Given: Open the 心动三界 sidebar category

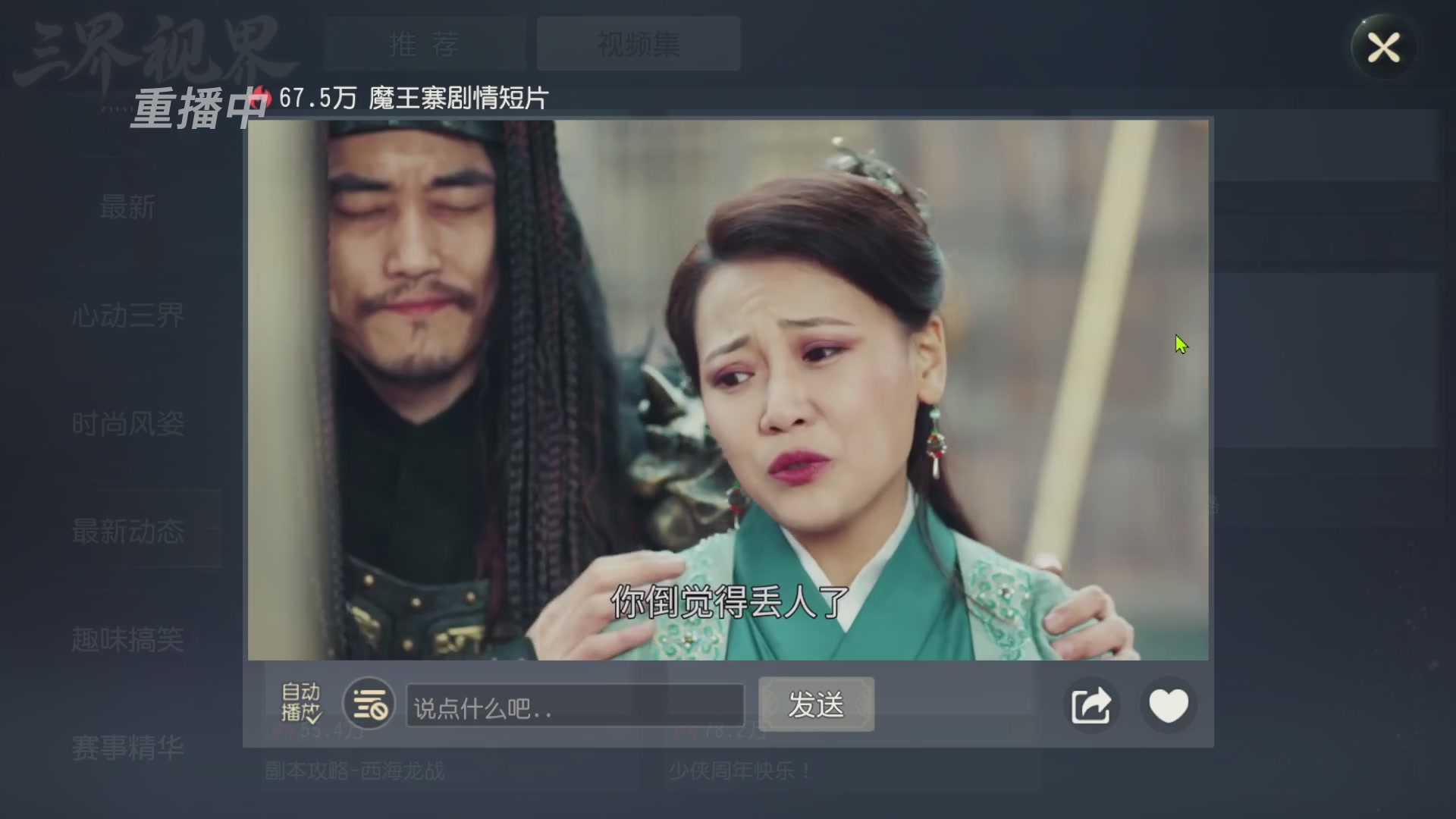Looking at the screenshot, I should point(127,315).
